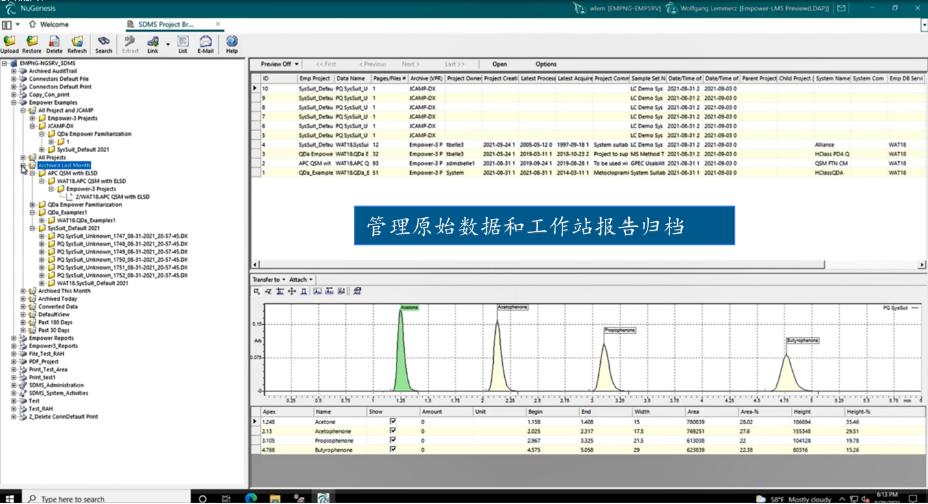Open the Options menu
928x504 pixels.
[546, 64]
